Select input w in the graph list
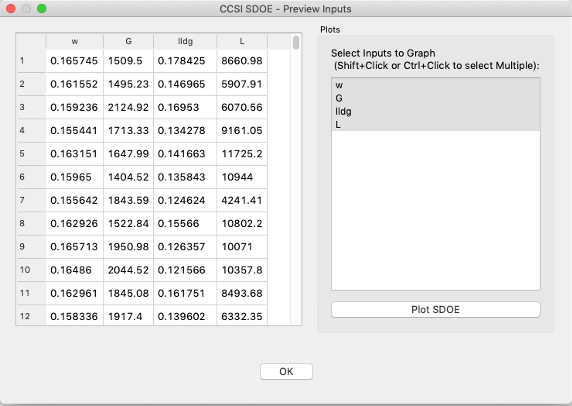This screenshot has width=572, height=406. (436, 85)
